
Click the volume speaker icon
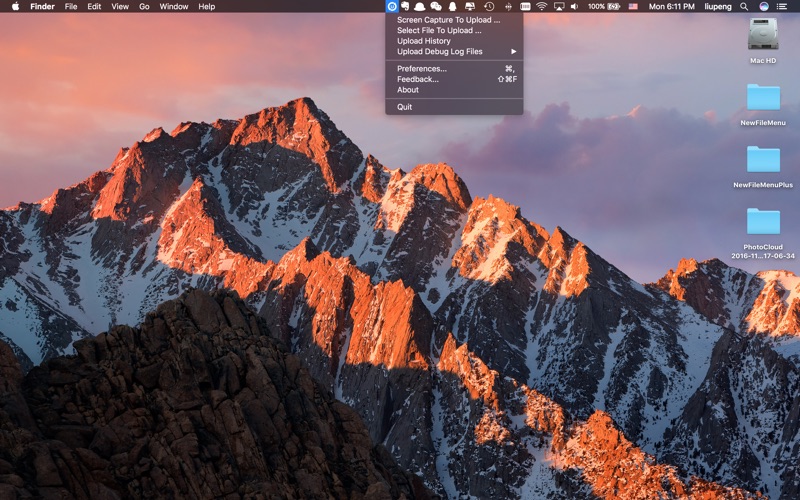[x=575, y=7]
